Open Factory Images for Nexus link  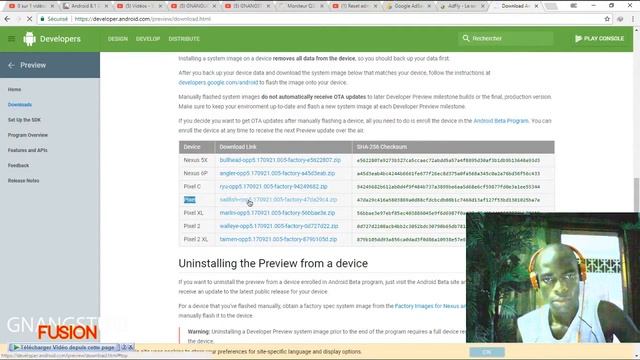pyautogui.click(x=430, y=306)
